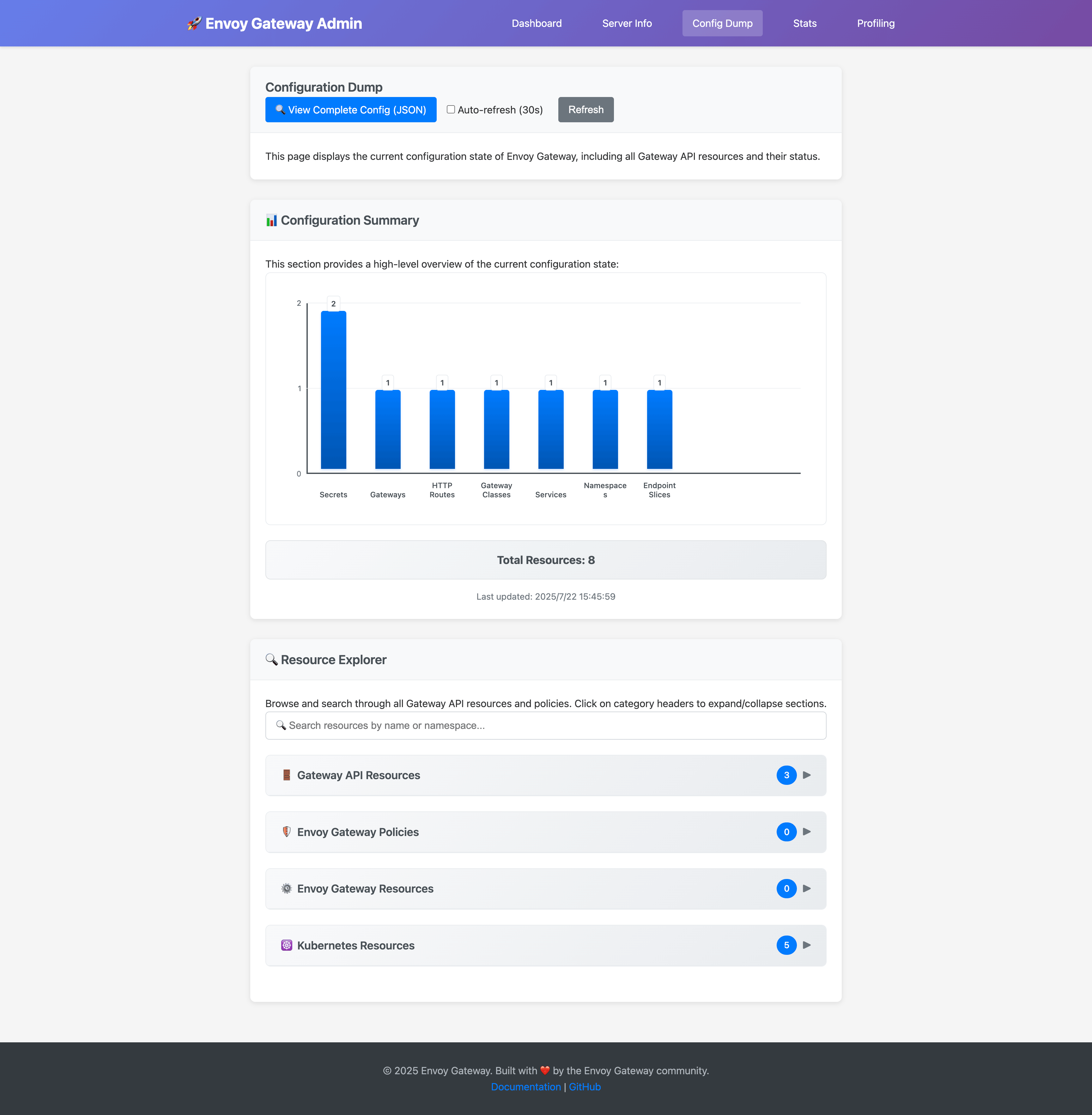Click the rocket icon in header
The height and width of the screenshot is (1115, 1092).
(x=194, y=23)
